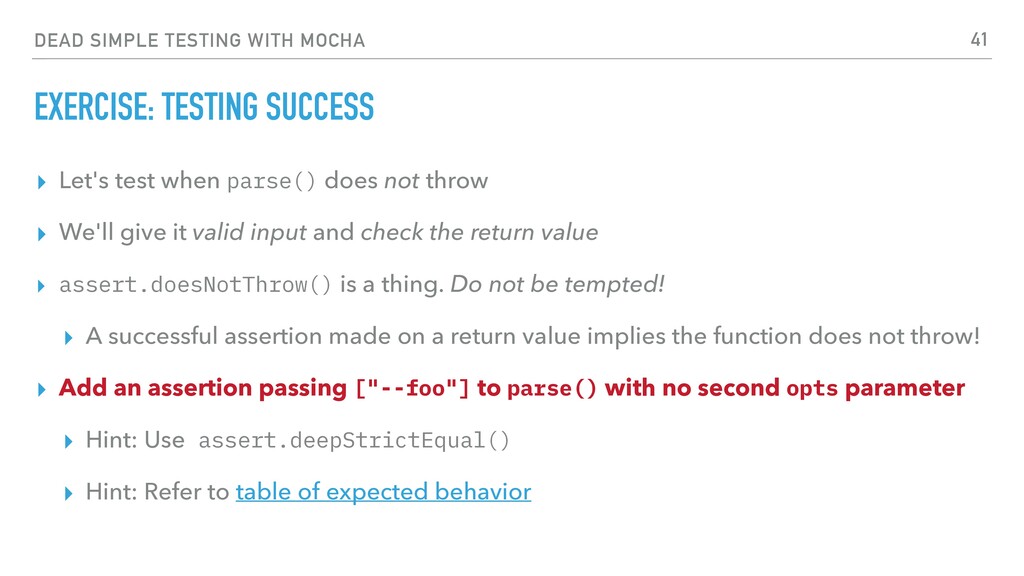
Task: Click the red parse() code in exercise line
Action: [552, 389]
